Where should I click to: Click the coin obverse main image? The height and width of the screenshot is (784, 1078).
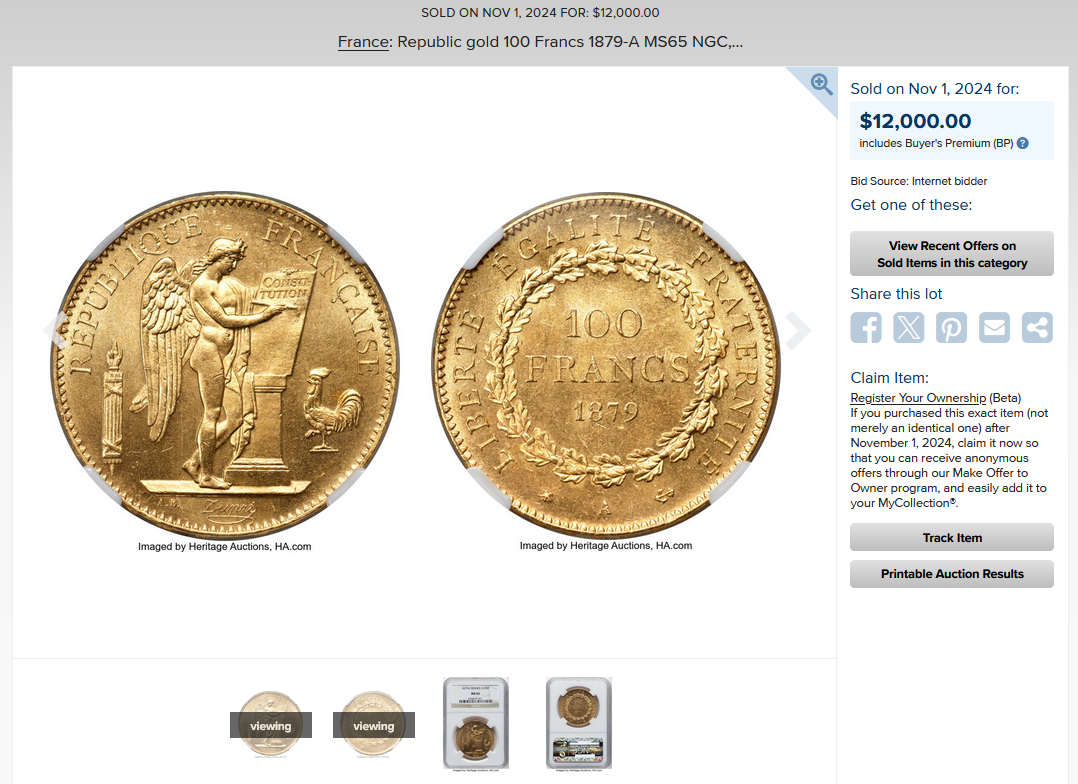click(224, 364)
